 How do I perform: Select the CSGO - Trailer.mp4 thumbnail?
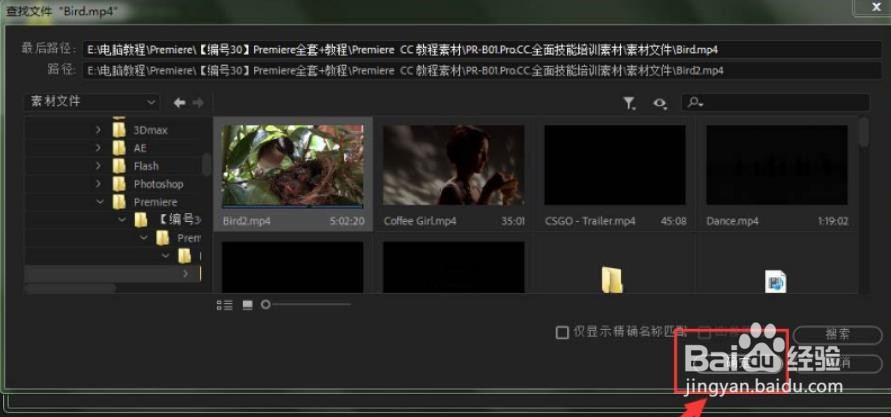tap(615, 165)
